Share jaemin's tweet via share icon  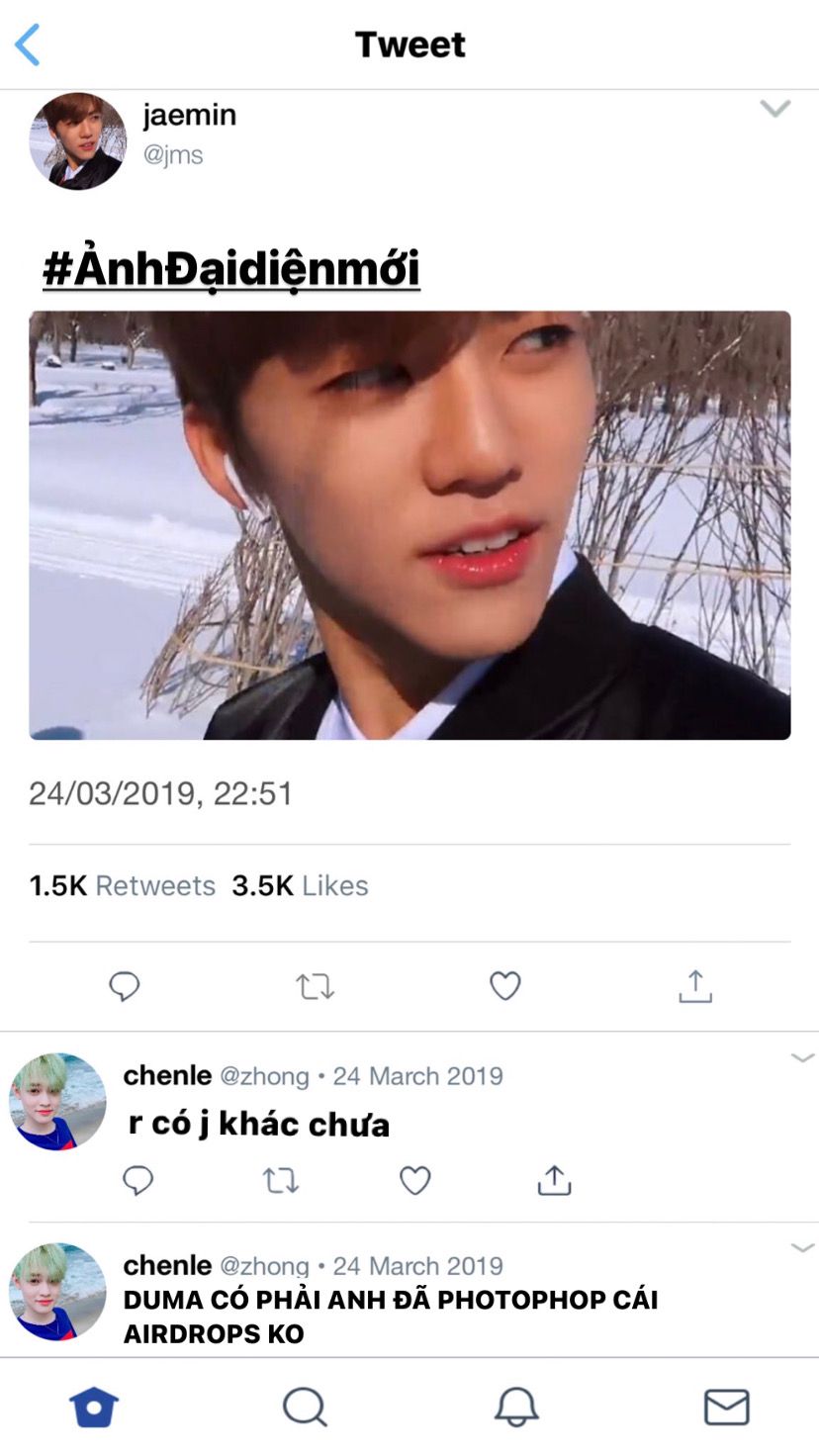coord(695,986)
